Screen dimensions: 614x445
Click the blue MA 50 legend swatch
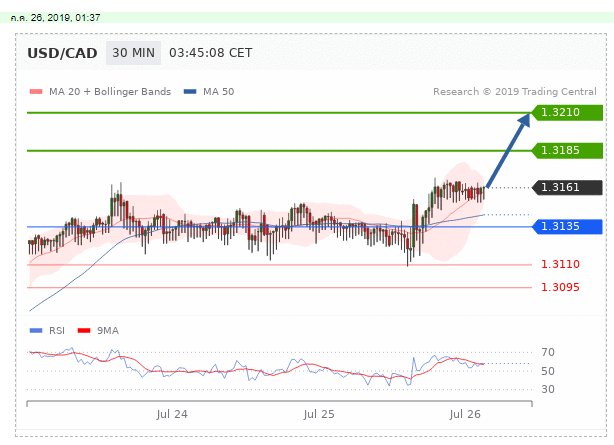coord(190,92)
